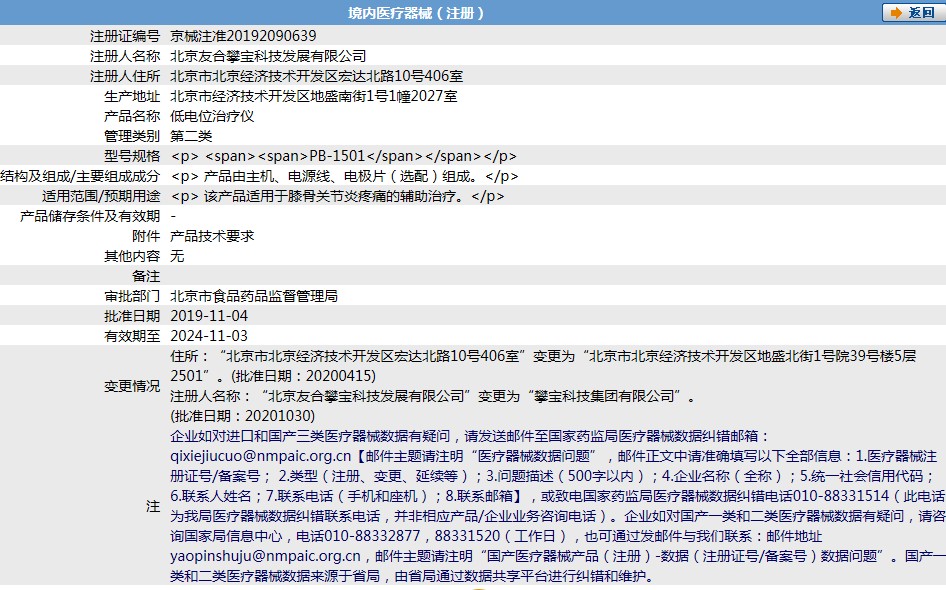The width and height of the screenshot is (946, 590).
Task: Click the change record date 20201030
Action: (x=278, y=416)
